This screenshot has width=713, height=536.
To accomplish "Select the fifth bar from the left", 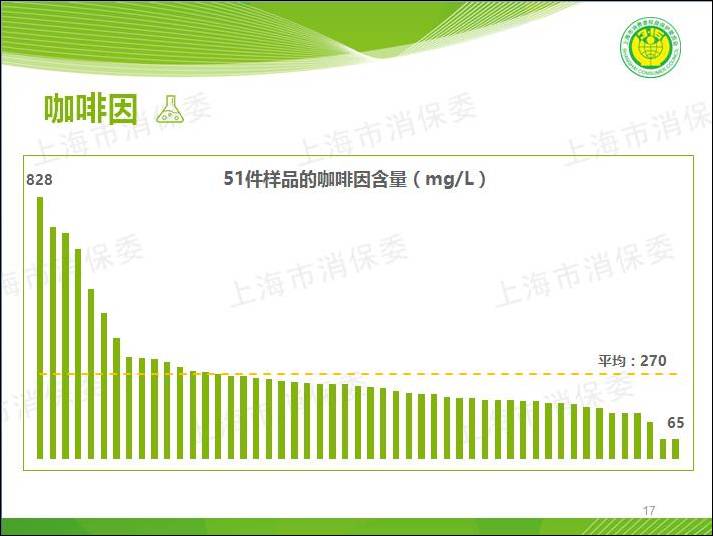I will (91, 374).
